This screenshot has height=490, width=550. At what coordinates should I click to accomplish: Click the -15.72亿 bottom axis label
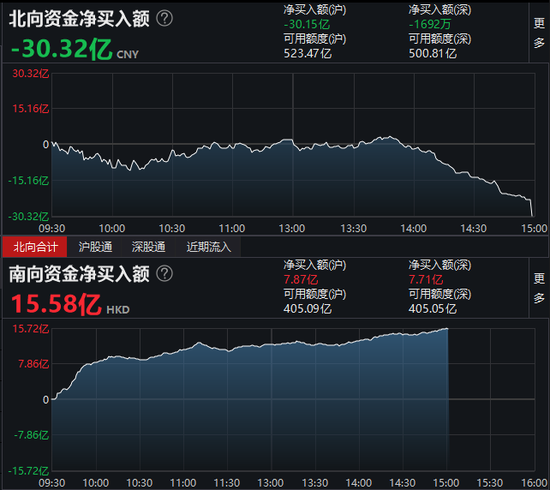click(28, 471)
